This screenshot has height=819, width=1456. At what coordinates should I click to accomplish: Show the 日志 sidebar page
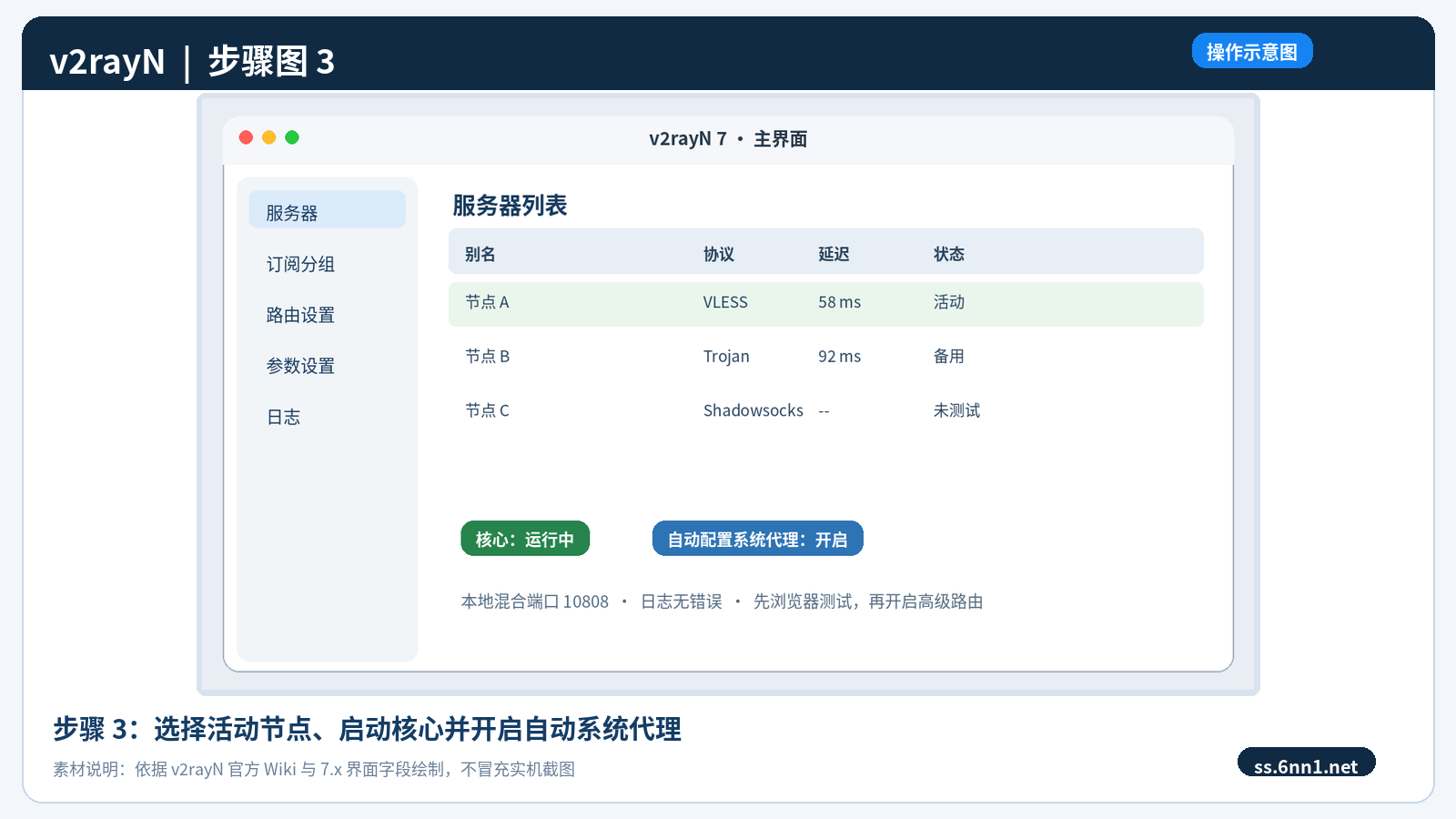tap(283, 417)
